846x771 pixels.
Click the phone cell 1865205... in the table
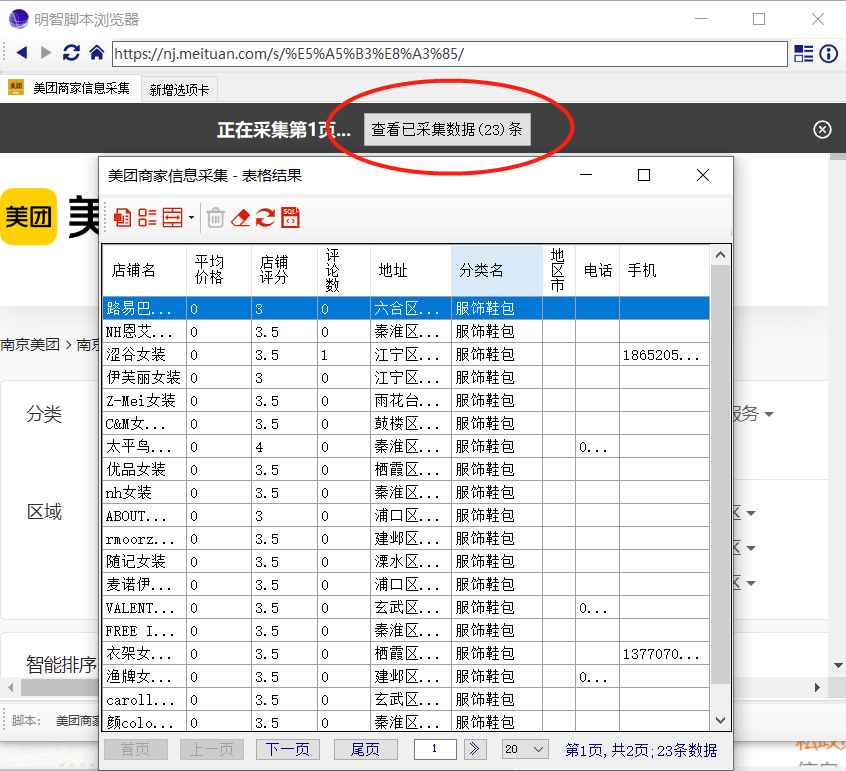(x=664, y=354)
